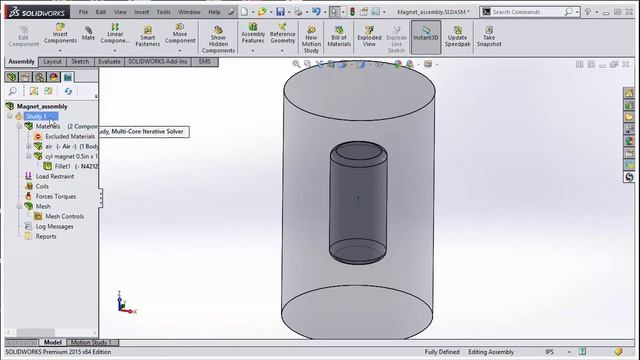Open the Help menu

(x=214, y=12)
